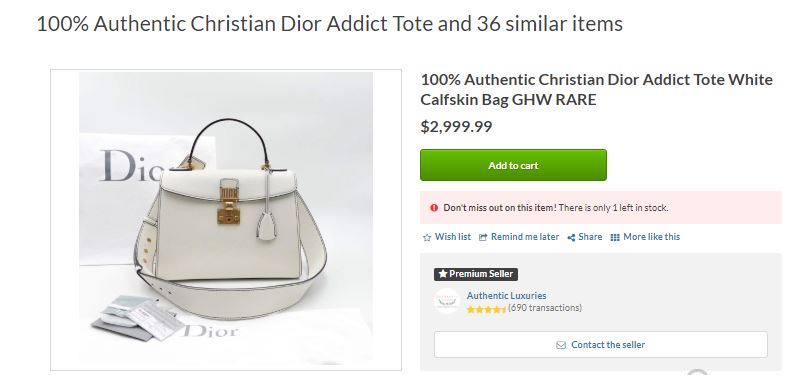Add the Dior tote to cart
793x375 pixels.
[x=513, y=165]
